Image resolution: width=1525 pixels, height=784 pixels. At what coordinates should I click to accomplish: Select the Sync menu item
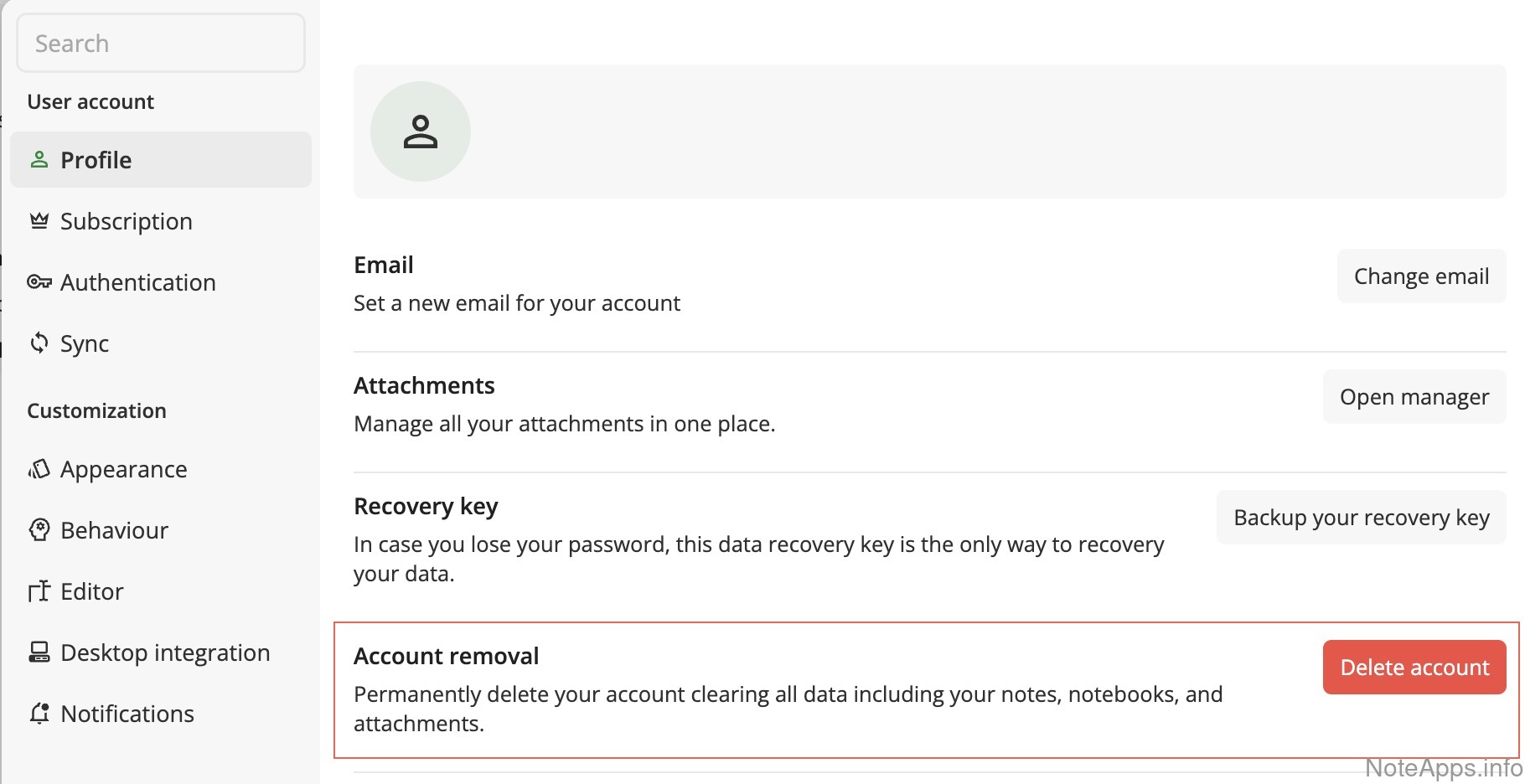coord(85,343)
